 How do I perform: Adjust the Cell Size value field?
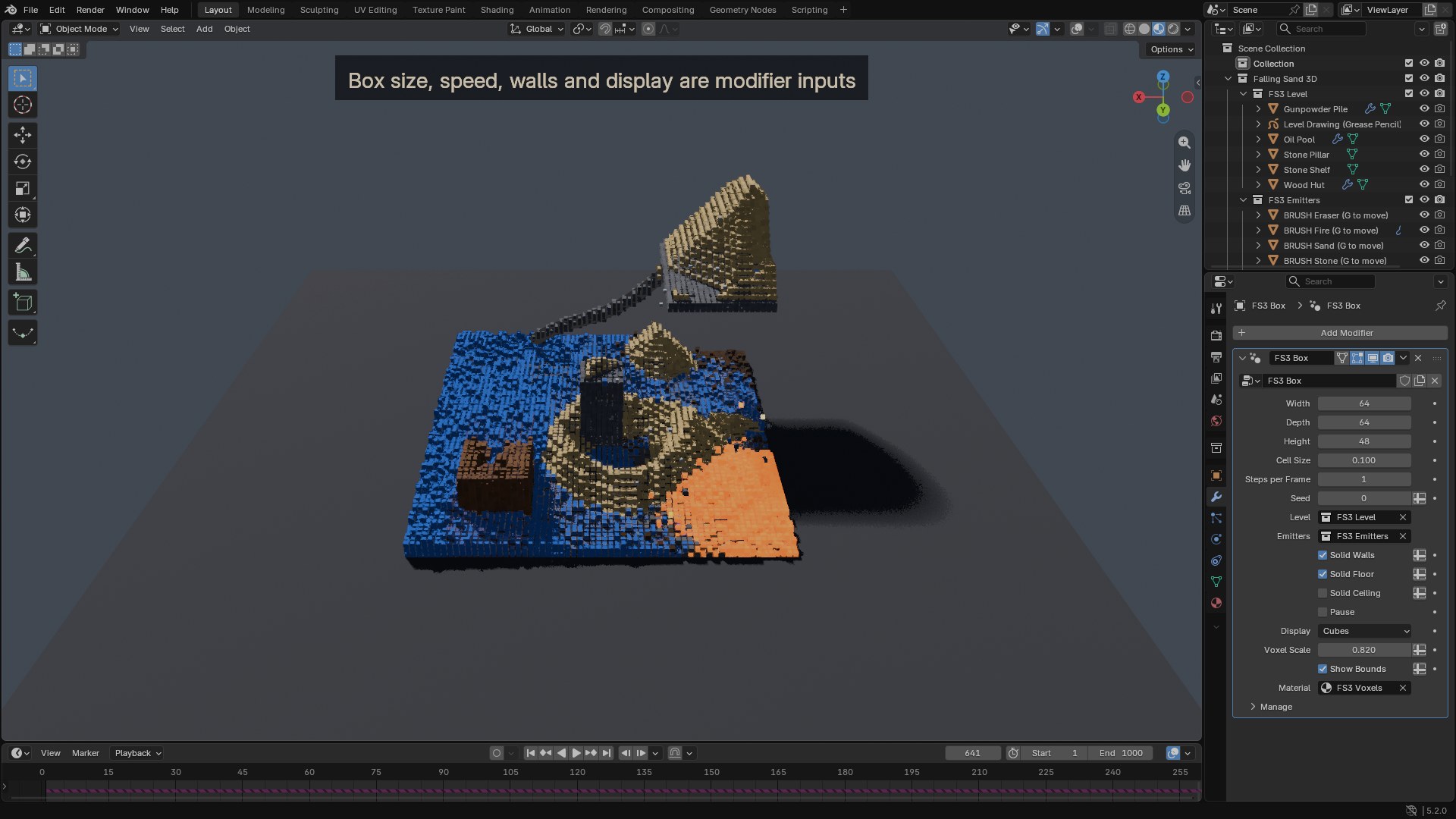(1364, 460)
